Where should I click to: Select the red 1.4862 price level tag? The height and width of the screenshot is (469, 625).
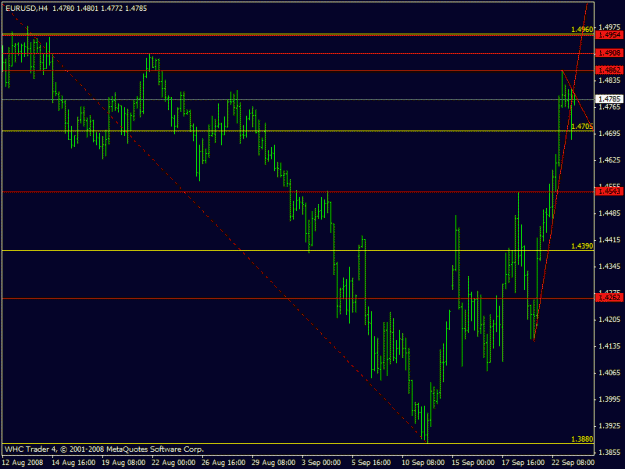609,71
